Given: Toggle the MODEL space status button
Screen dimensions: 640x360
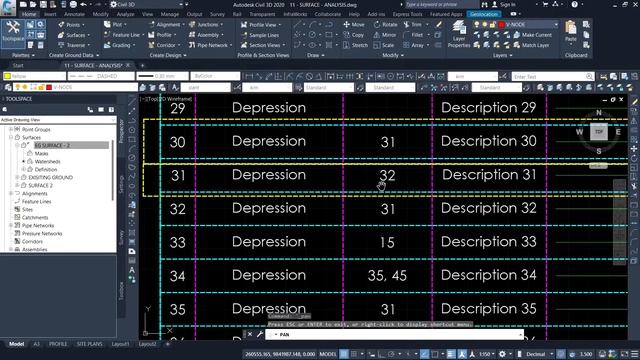Looking at the screenshot, I should (x=328, y=354).
